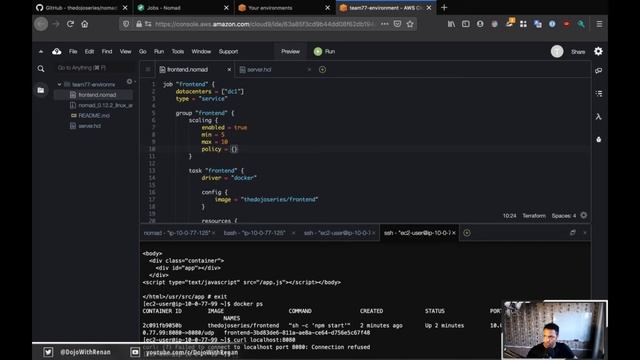Open the Collaborate panel icon
640x360 pixels.
[x=599, y=71]
